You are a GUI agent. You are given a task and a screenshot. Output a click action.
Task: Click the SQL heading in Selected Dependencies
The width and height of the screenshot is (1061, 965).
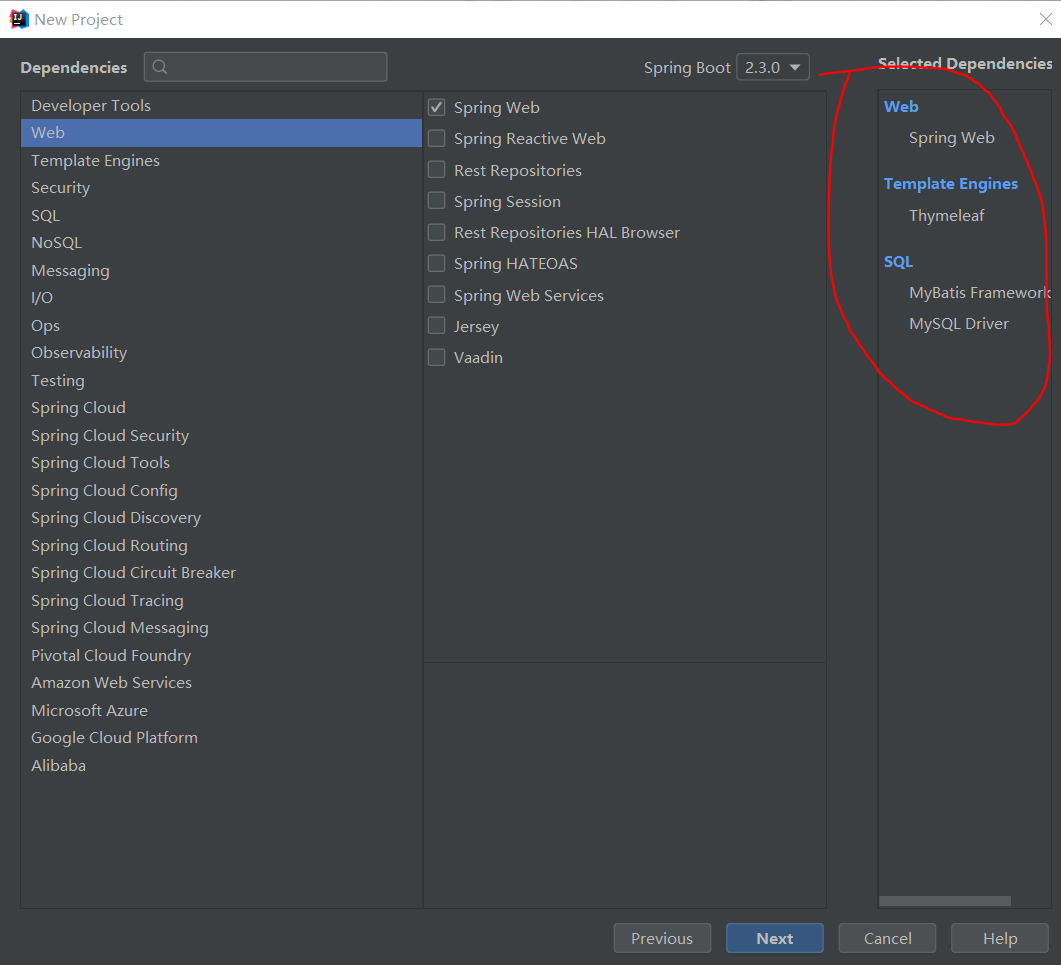coord(898,261)
